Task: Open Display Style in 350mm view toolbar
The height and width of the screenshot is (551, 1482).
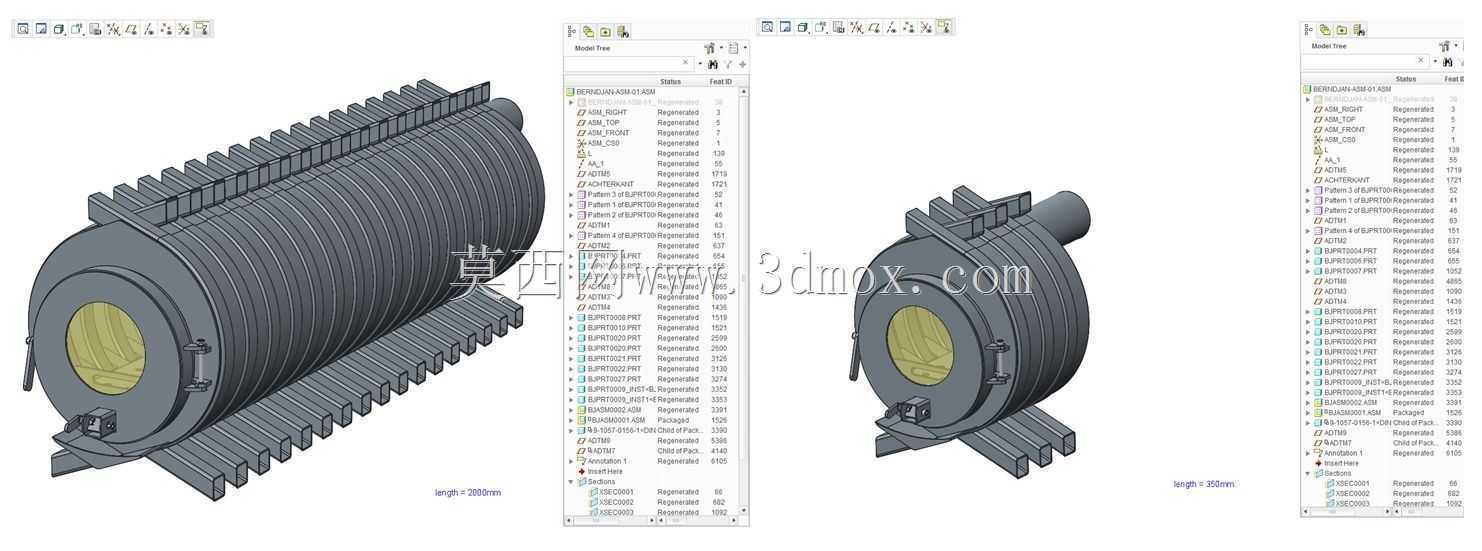Action: (x=803, y=27)
